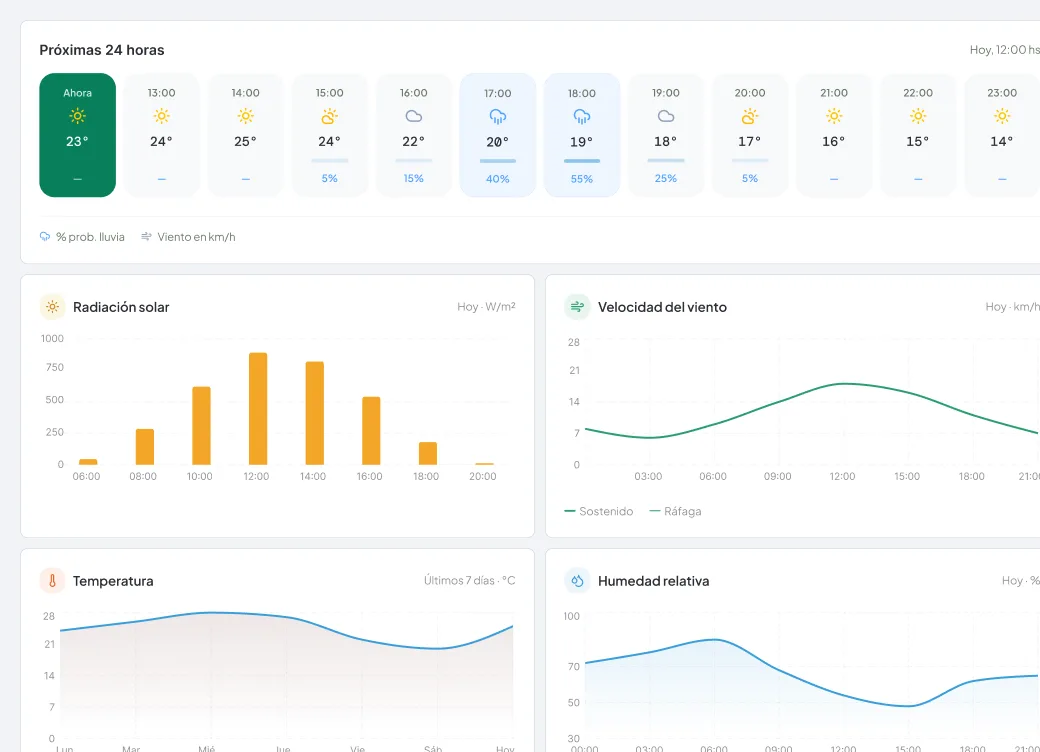Click the Humedad relativa droplet icon
The height and width of the screenshot is (752, 1040).
[577, 581]
